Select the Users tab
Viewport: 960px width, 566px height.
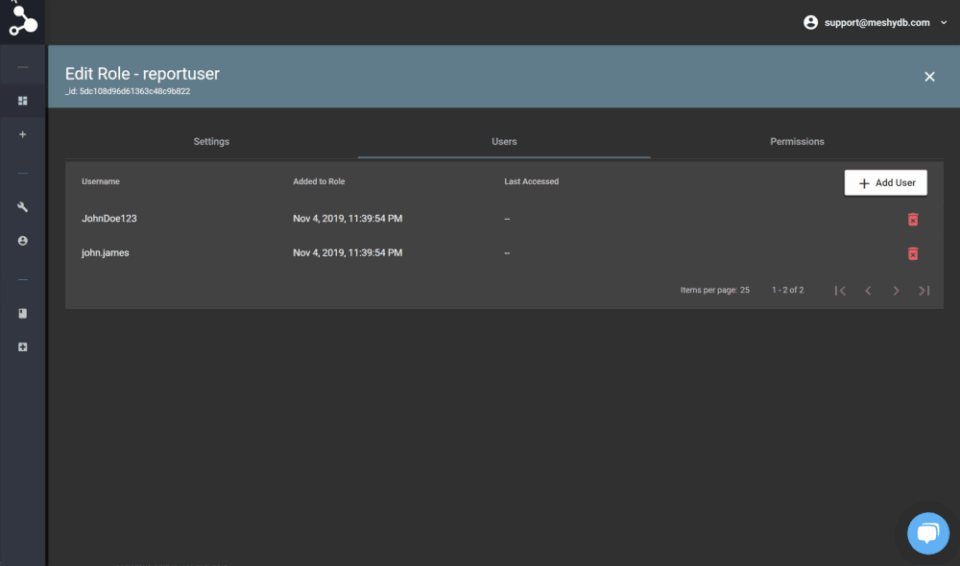(x=504, y=142)
